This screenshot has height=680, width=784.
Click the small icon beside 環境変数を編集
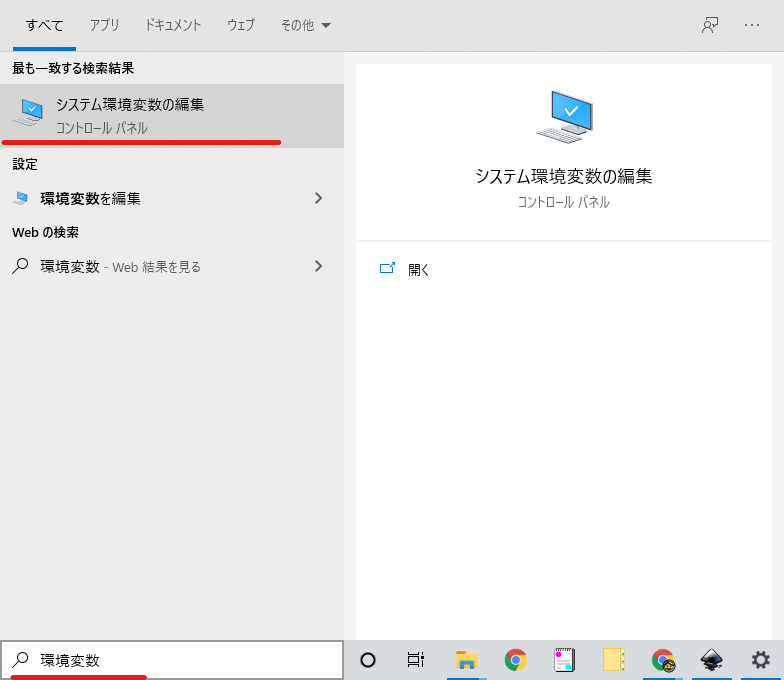click(20, 198)
